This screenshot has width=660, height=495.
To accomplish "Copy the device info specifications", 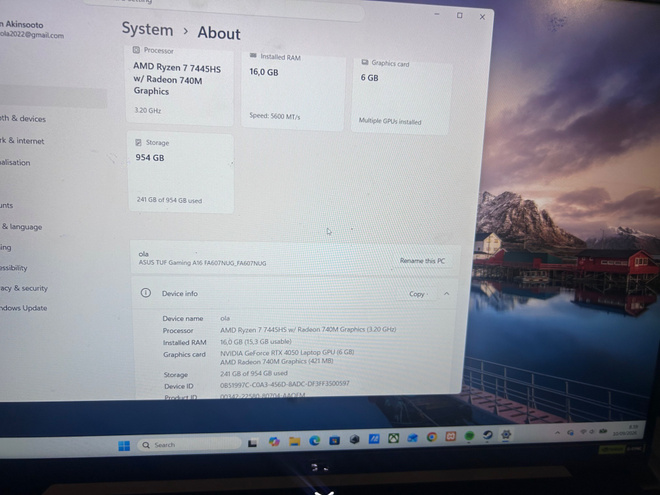I will tap(417, 294).
